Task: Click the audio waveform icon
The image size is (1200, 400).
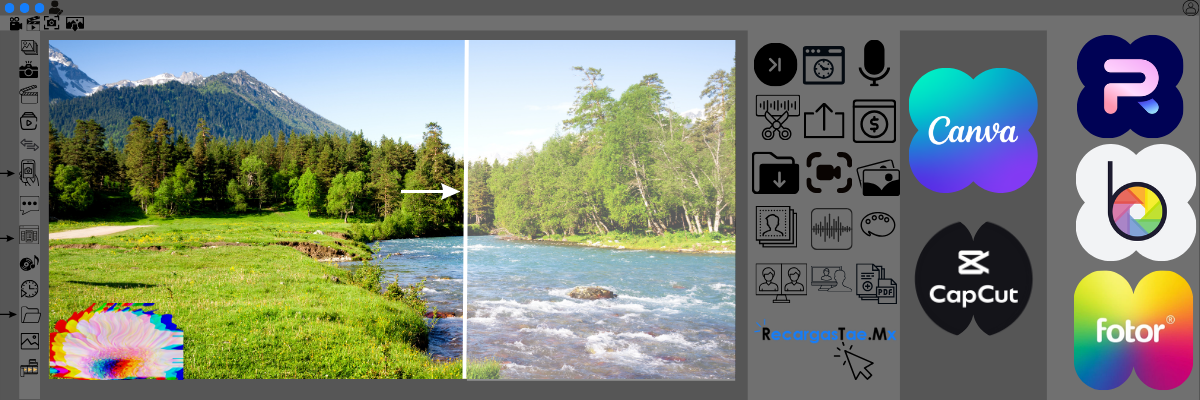Action: tap(831, 228)
